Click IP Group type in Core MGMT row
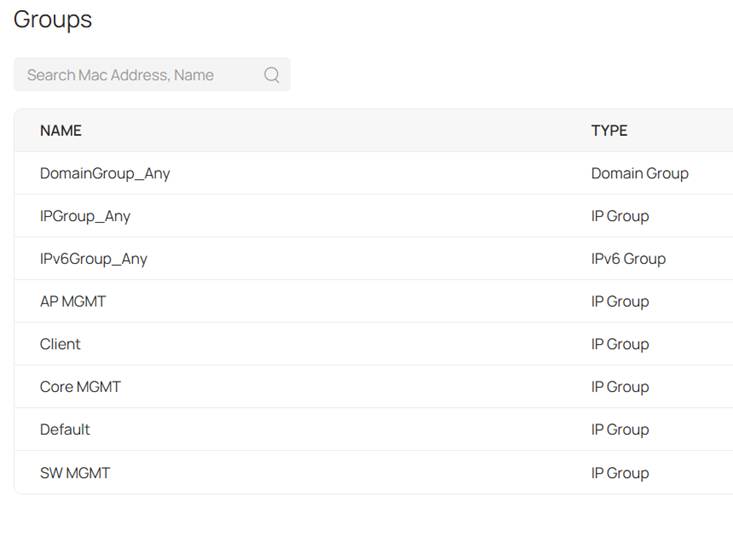Image resolution: width=733 pixels, height=538 pixels. 620,387
